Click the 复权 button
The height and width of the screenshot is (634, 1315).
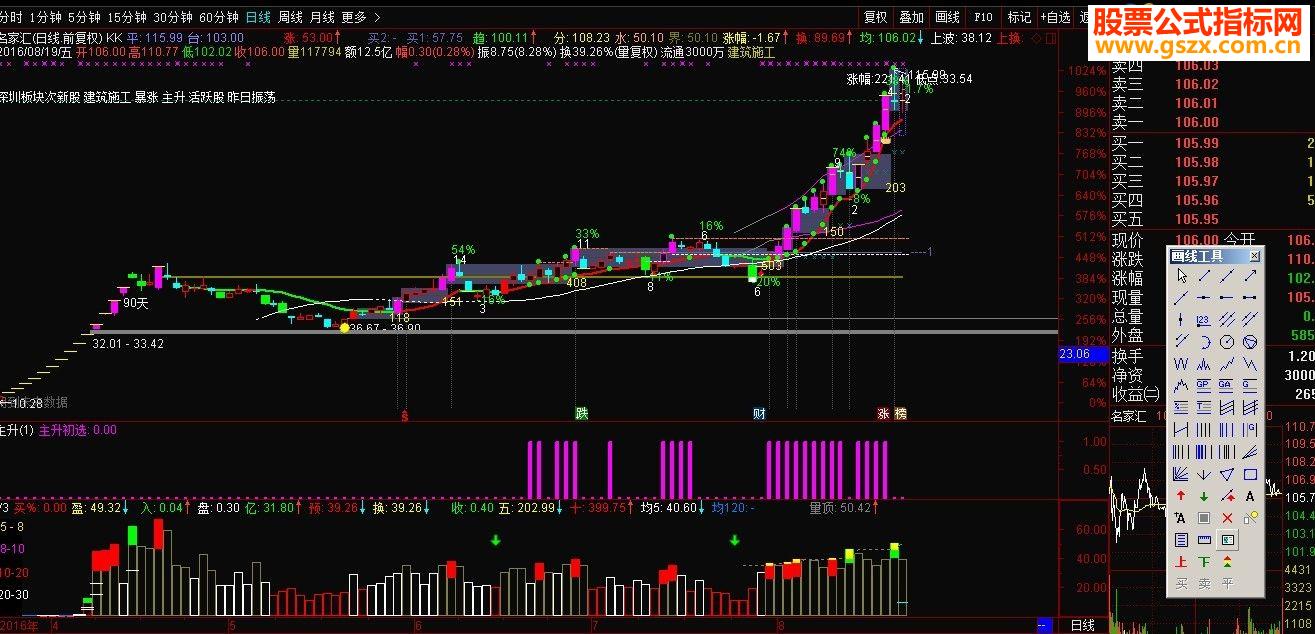(875, 17)
